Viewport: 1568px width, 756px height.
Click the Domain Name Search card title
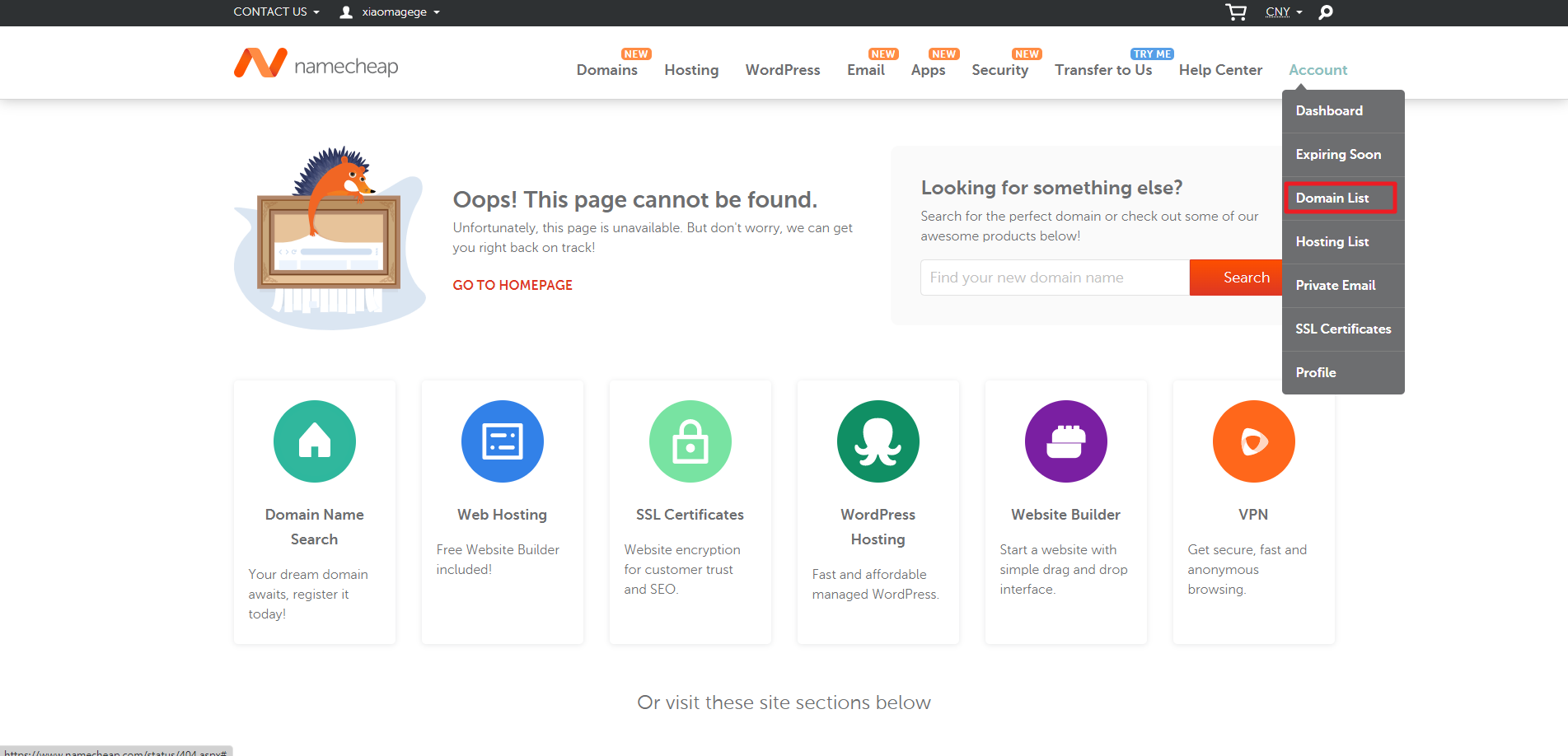[315, 527]
